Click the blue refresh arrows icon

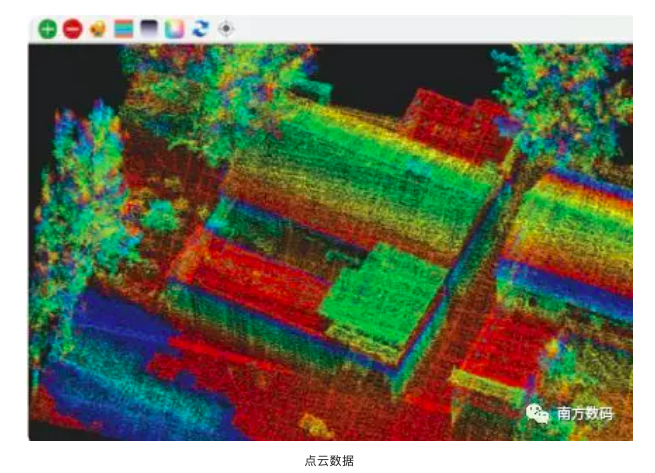(x=200, y=29)
